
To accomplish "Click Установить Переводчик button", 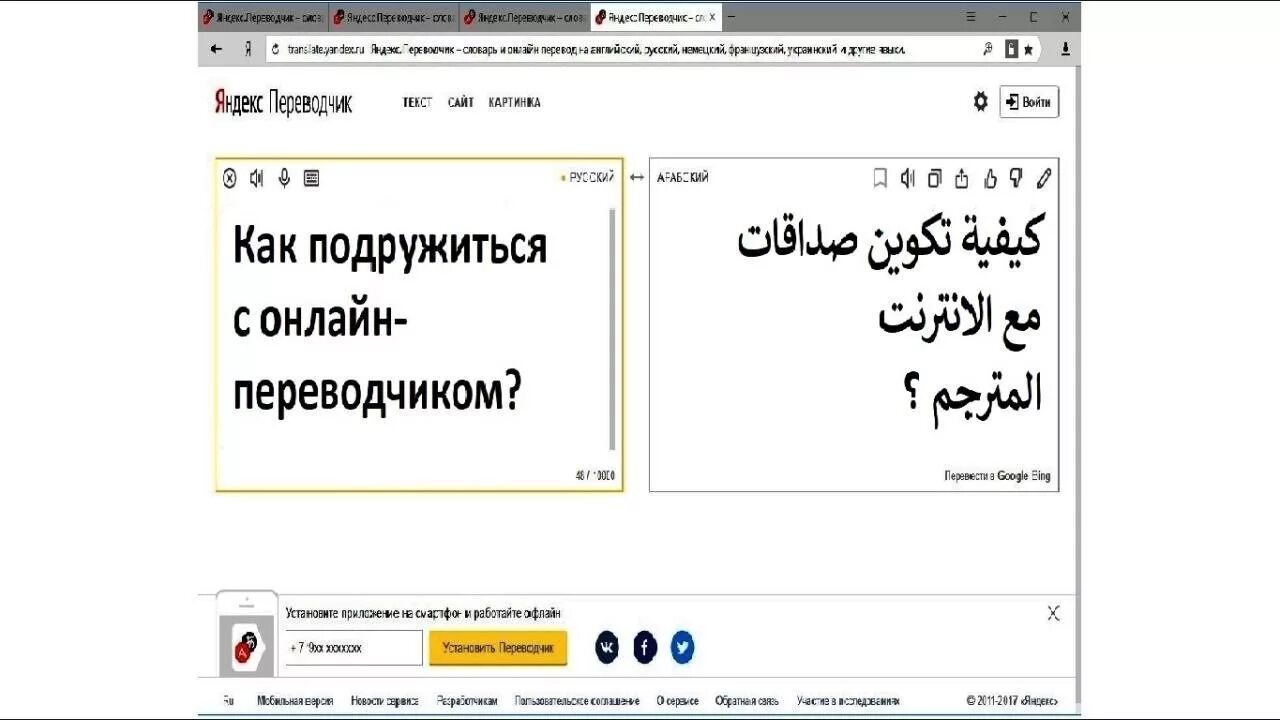I will [x=498, y=648].
